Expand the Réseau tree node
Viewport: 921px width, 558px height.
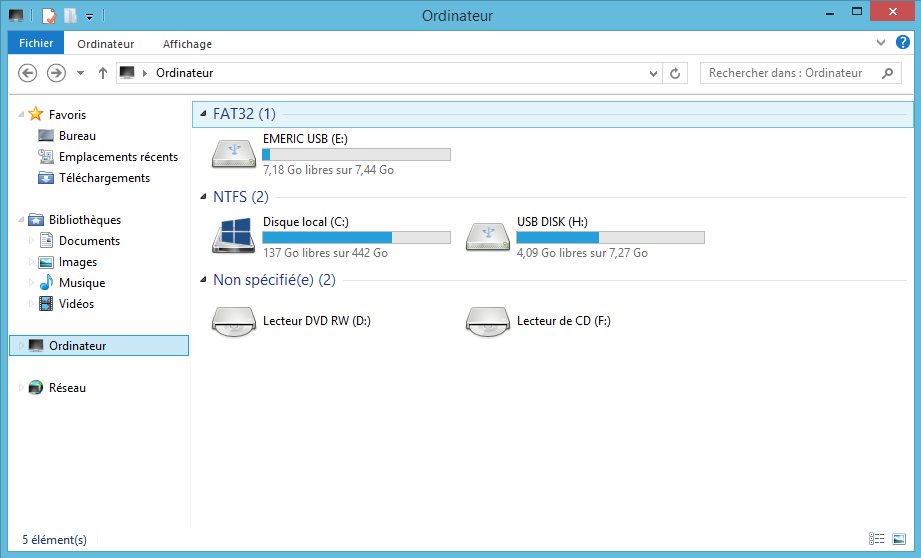coord(21,388)
